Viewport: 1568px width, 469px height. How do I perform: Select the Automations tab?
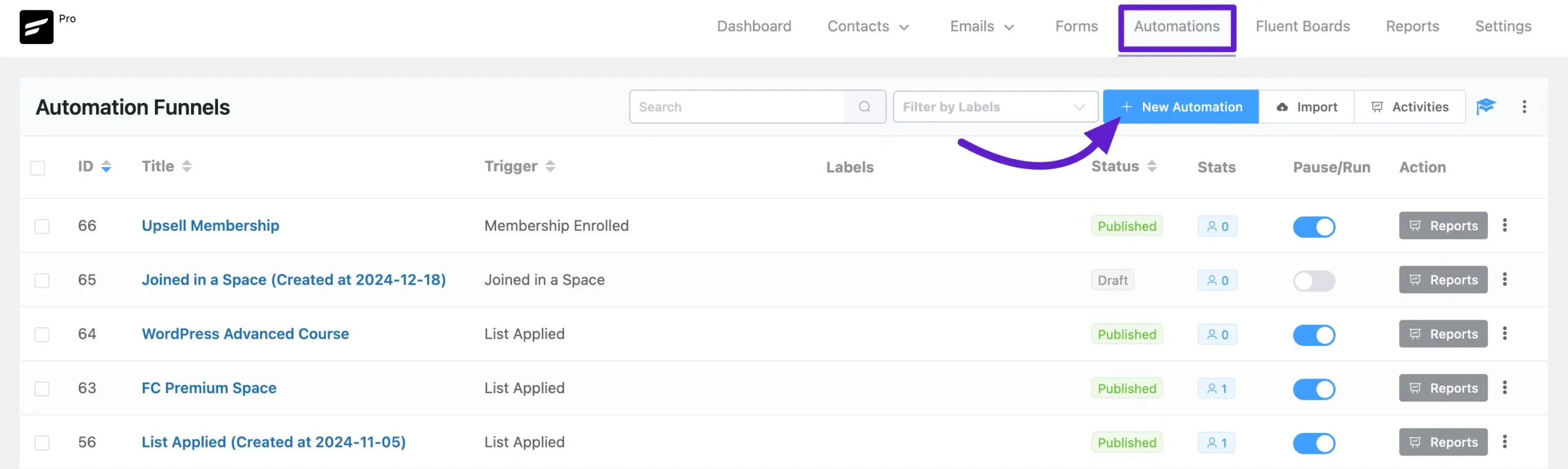point(1177,26)
